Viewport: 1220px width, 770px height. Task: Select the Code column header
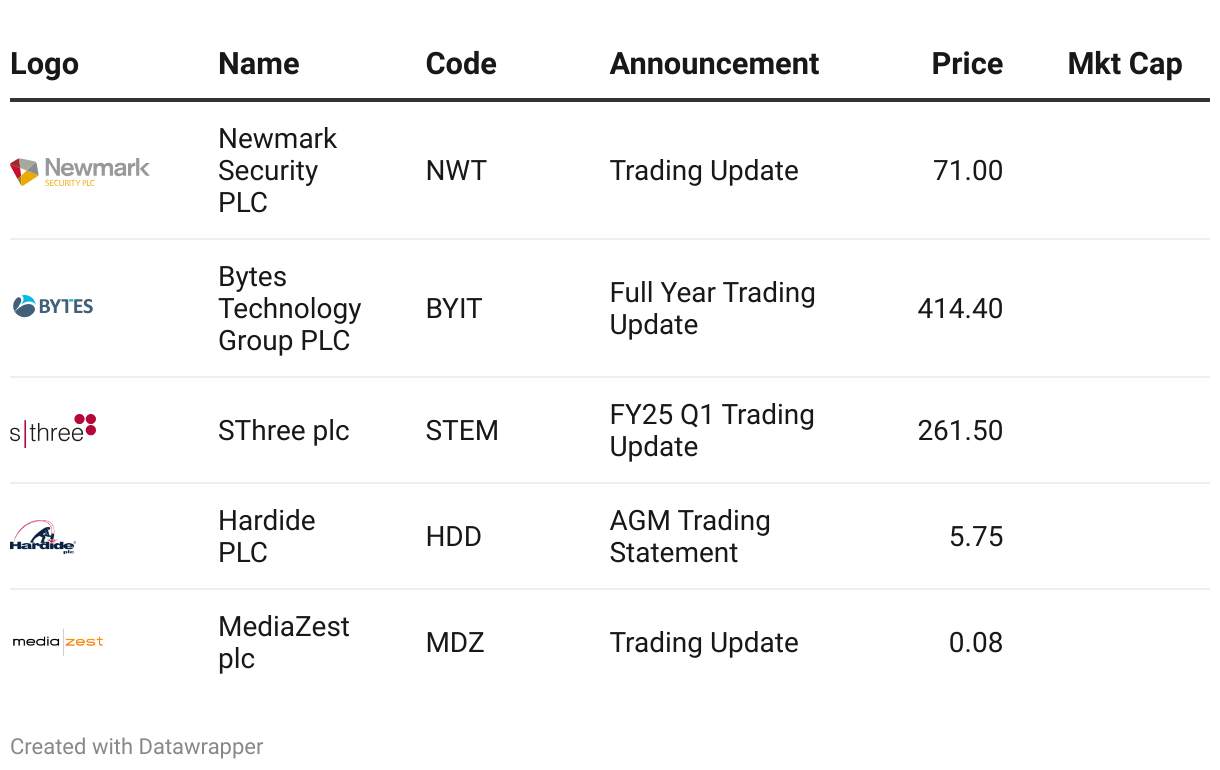461,64
